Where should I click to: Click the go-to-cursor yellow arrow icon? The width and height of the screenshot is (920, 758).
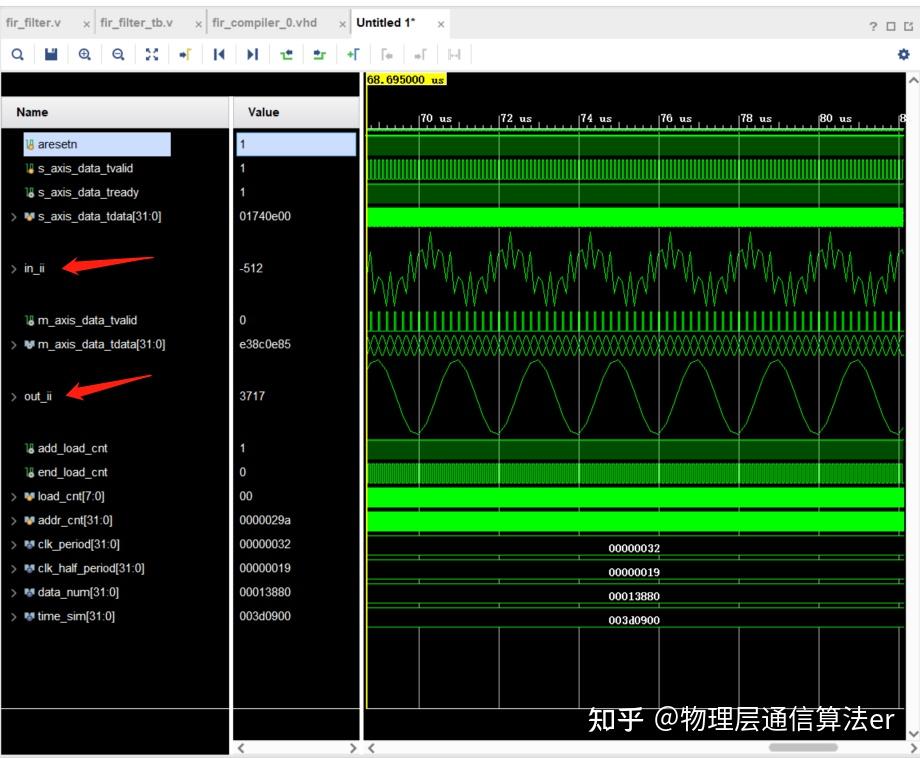point(185,54)
